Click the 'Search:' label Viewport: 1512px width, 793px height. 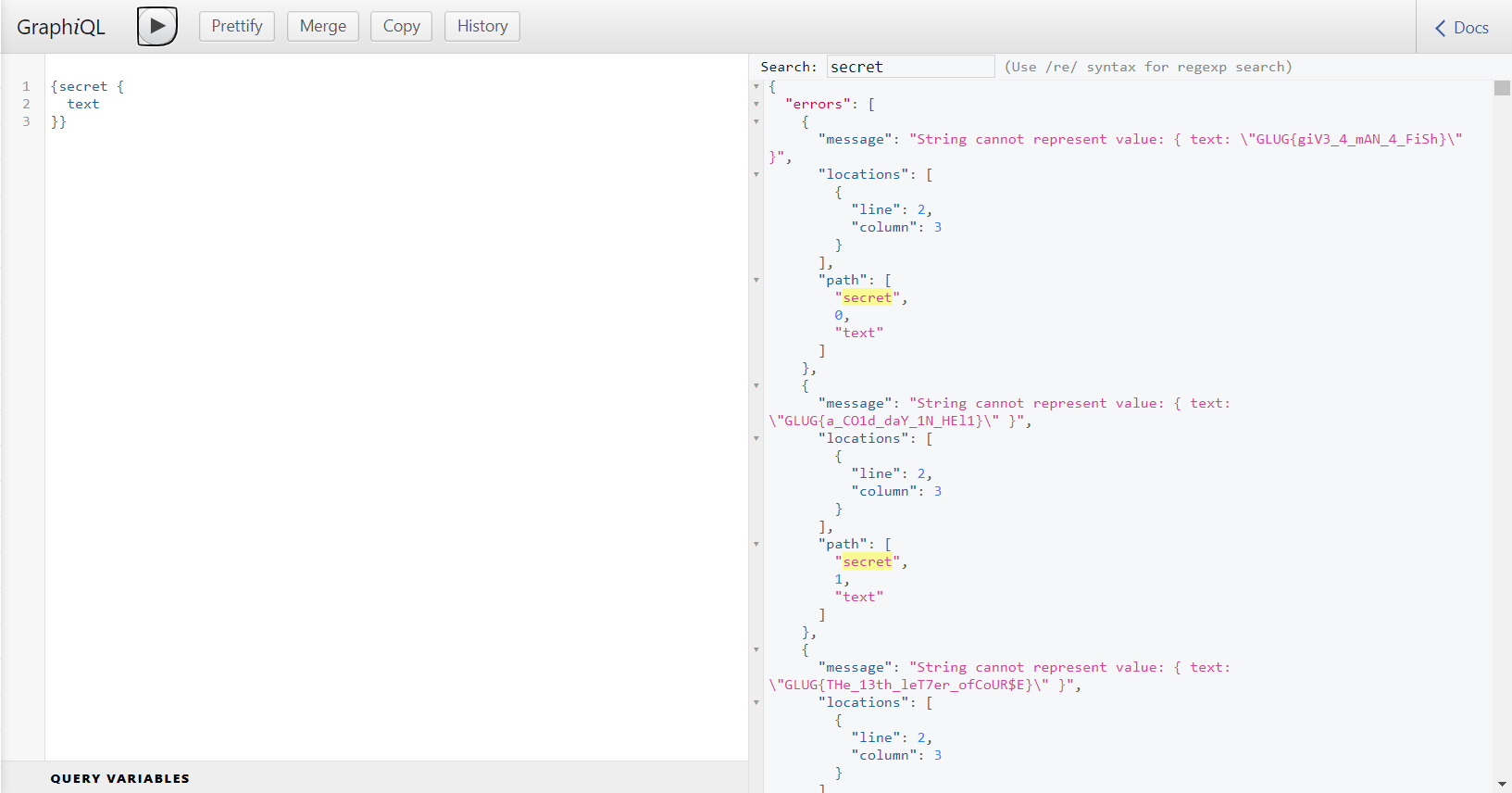[789, 67]
